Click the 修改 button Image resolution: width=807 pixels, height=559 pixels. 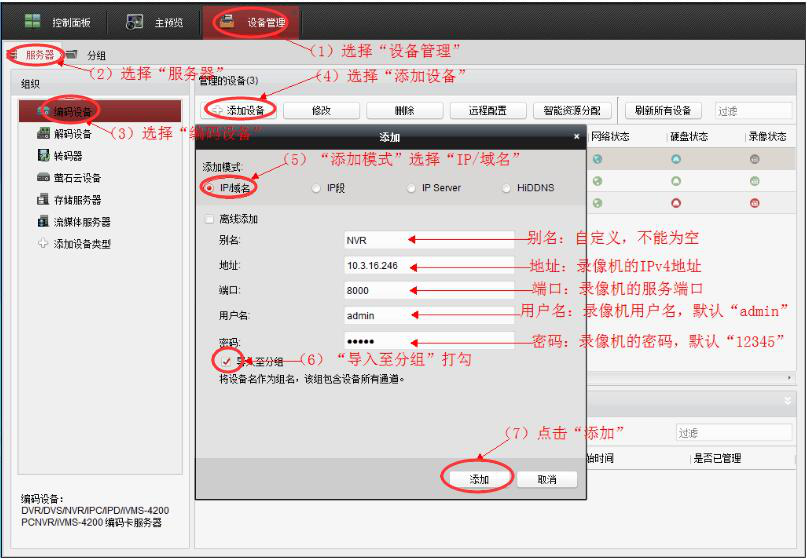[x=321, y=110]
